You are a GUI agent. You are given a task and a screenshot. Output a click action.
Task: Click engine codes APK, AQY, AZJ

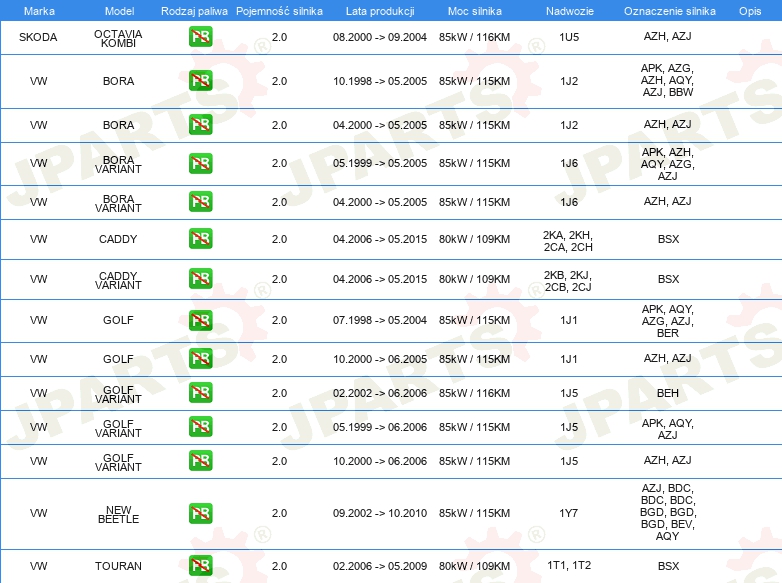(x=668, y=429)
